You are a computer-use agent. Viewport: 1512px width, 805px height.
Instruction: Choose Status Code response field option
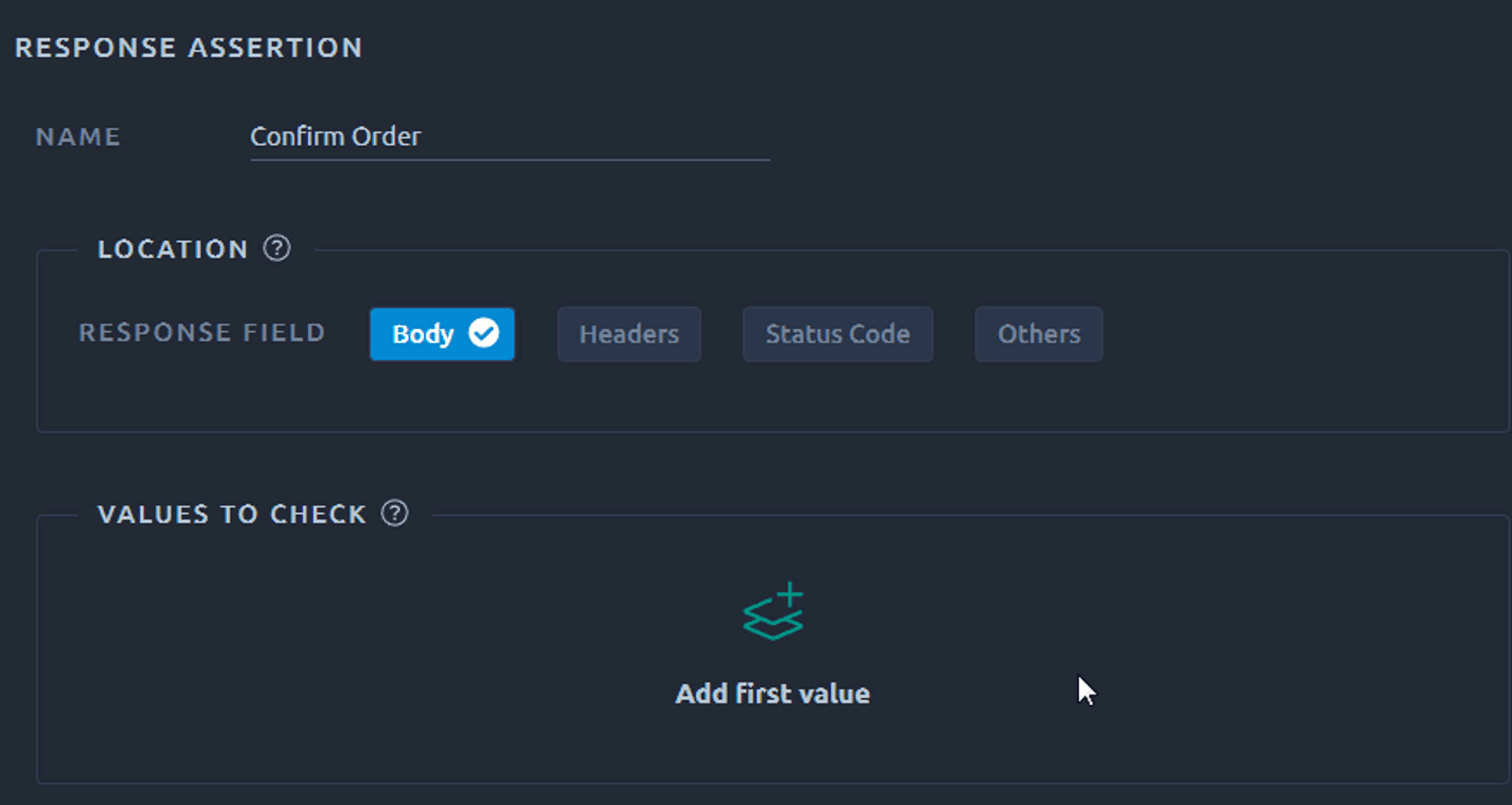(838, 335)
